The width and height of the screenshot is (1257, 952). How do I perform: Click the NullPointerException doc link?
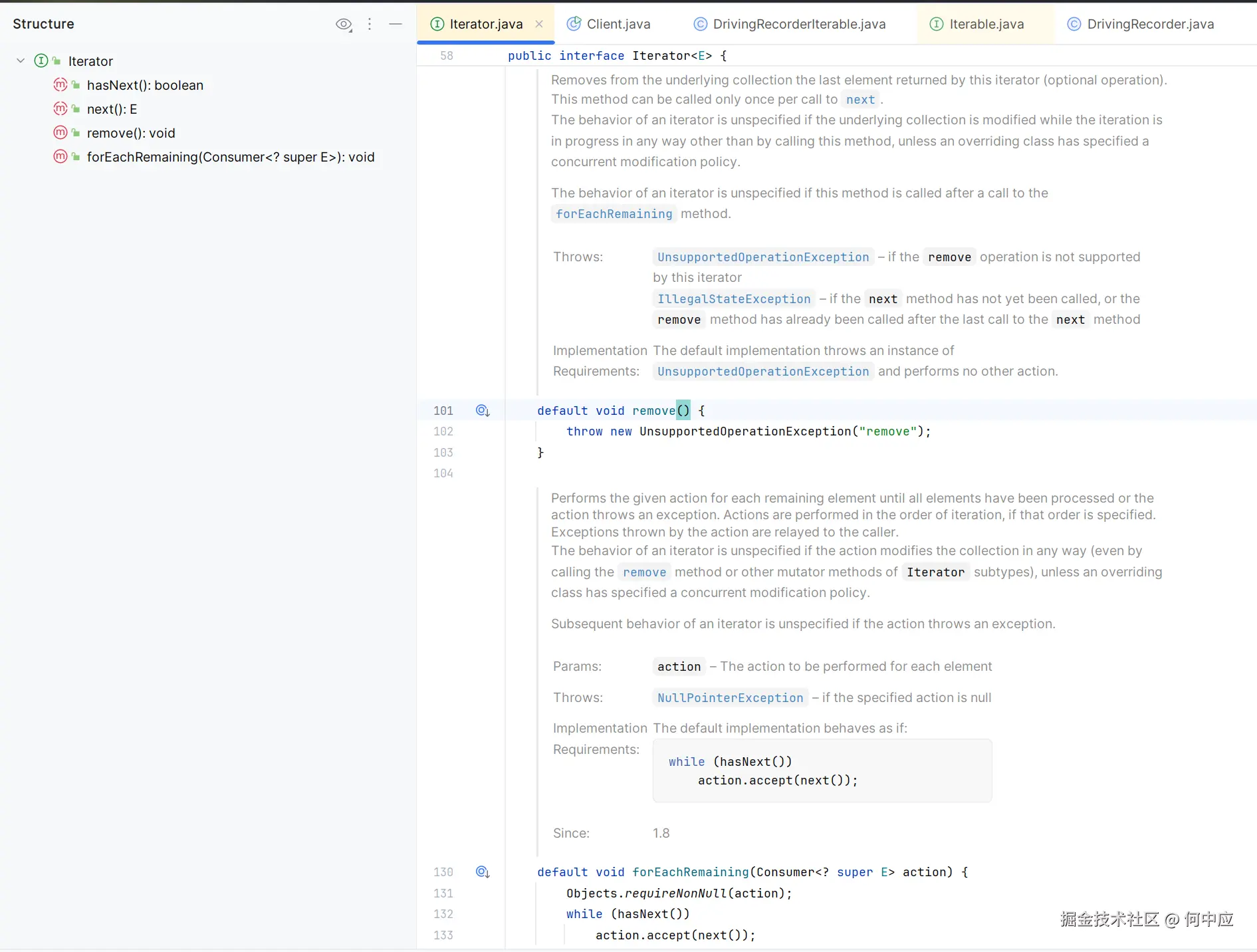click(730, 698)
